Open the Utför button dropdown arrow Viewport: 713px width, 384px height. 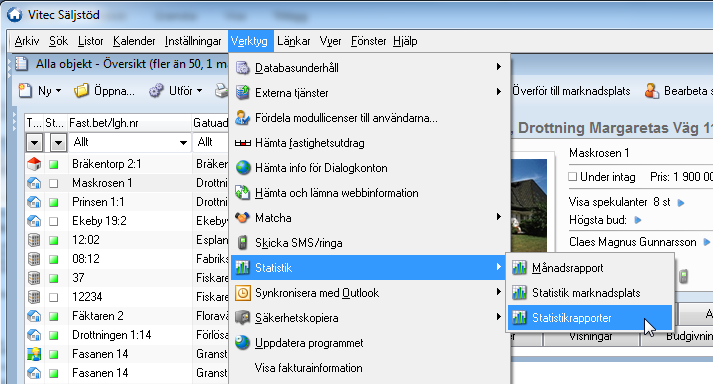point(199,91)
